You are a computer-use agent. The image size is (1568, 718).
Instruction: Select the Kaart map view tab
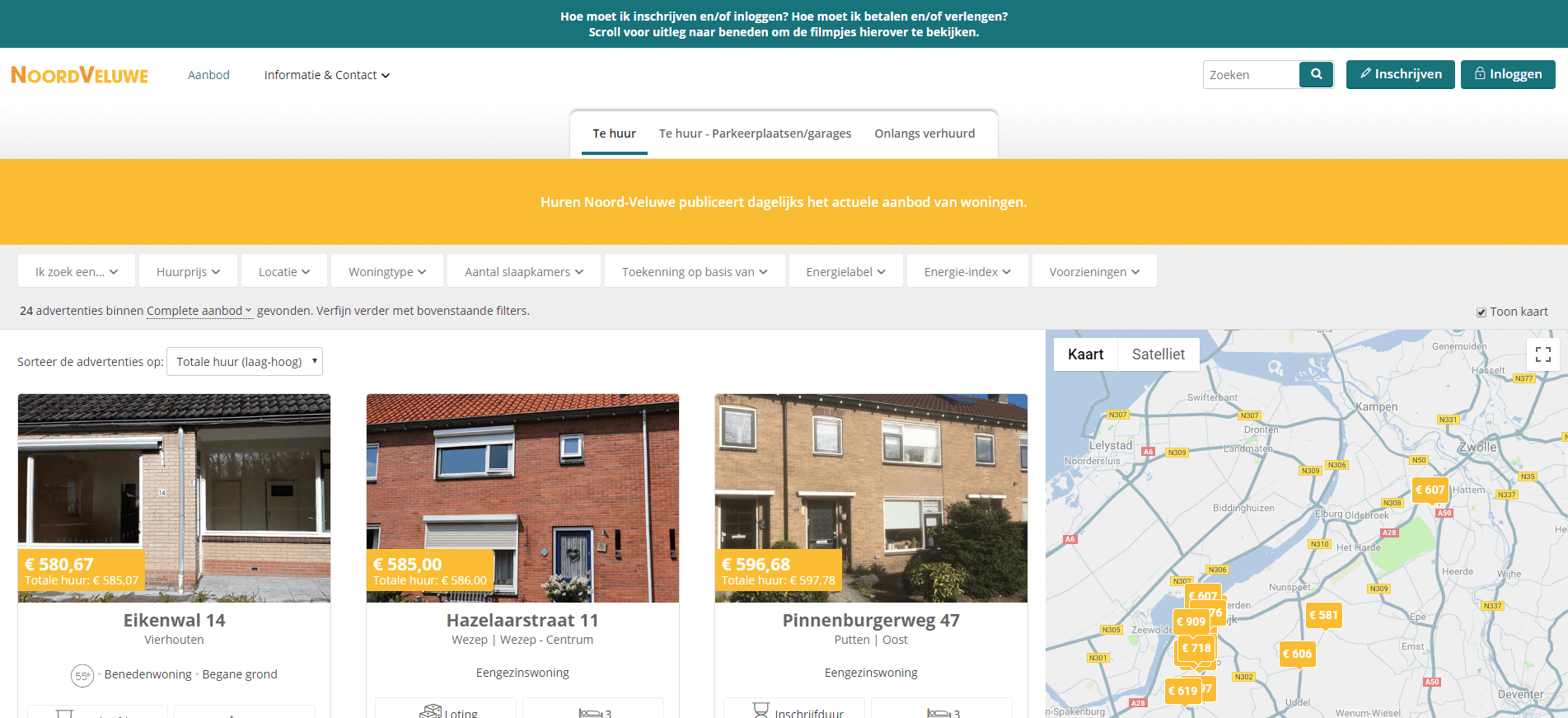click(x=1086, y=354)
